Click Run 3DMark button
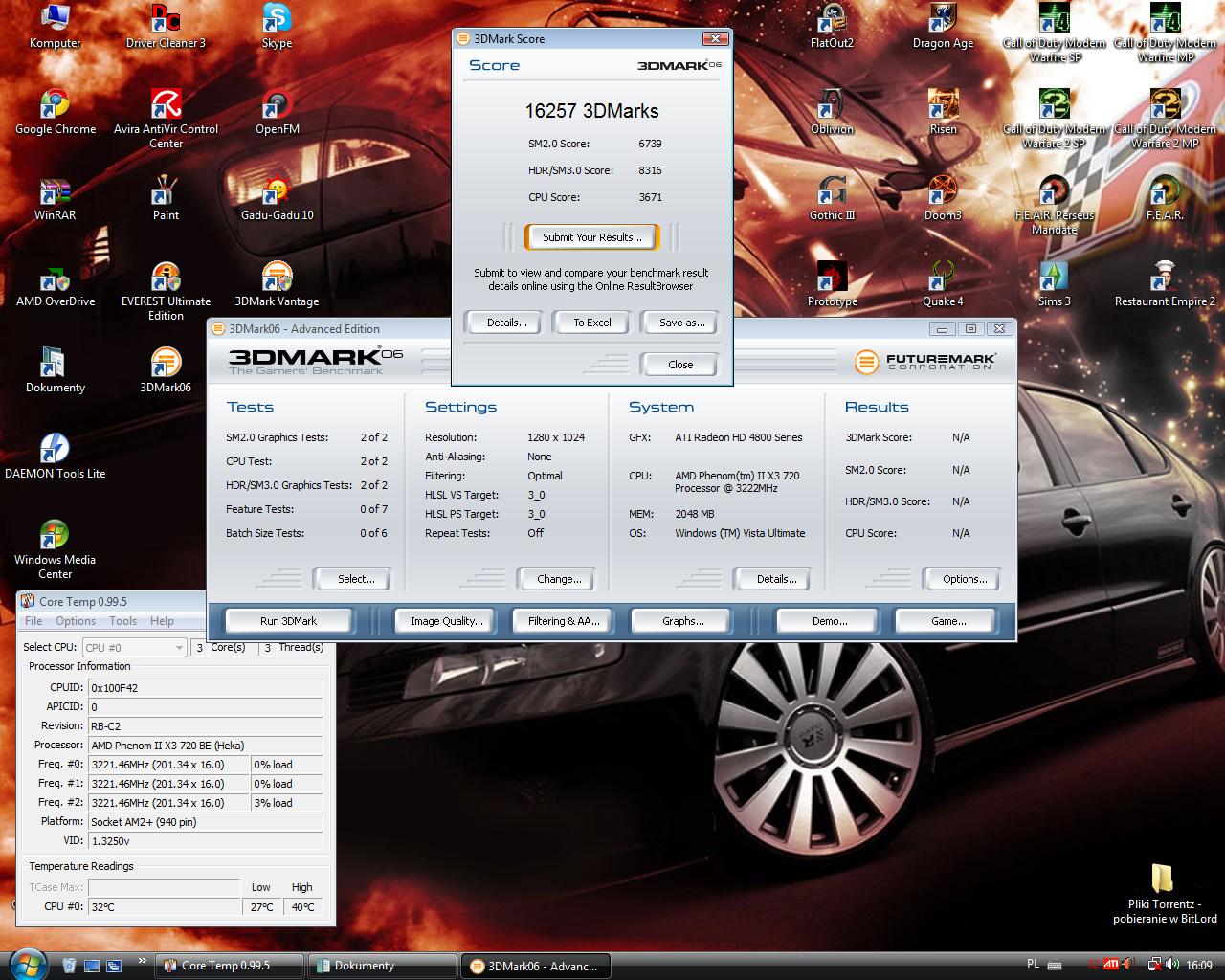Viewport: 1225px width, 980px height. (288, 621)
